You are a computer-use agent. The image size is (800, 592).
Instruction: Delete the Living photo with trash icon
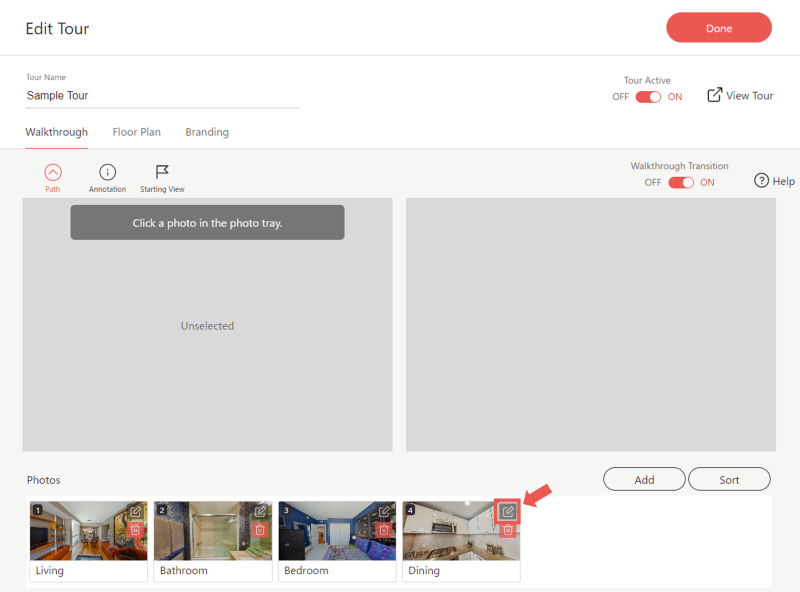click(x=136, y=529)
